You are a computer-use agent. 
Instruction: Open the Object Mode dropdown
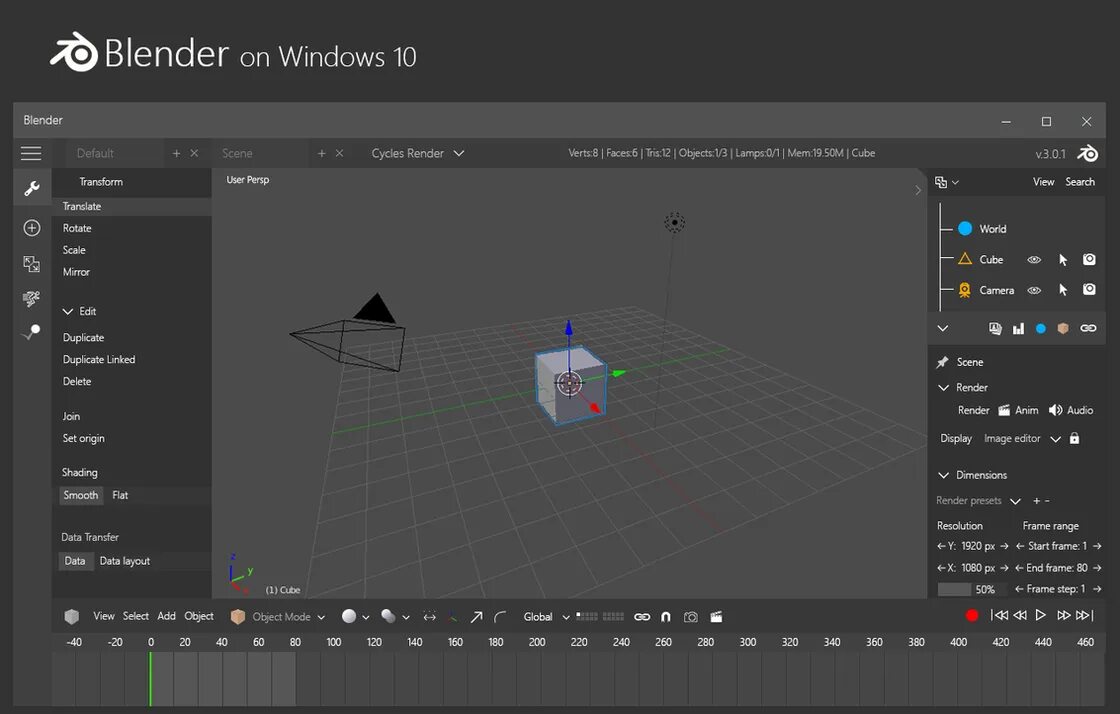[280, 617]
